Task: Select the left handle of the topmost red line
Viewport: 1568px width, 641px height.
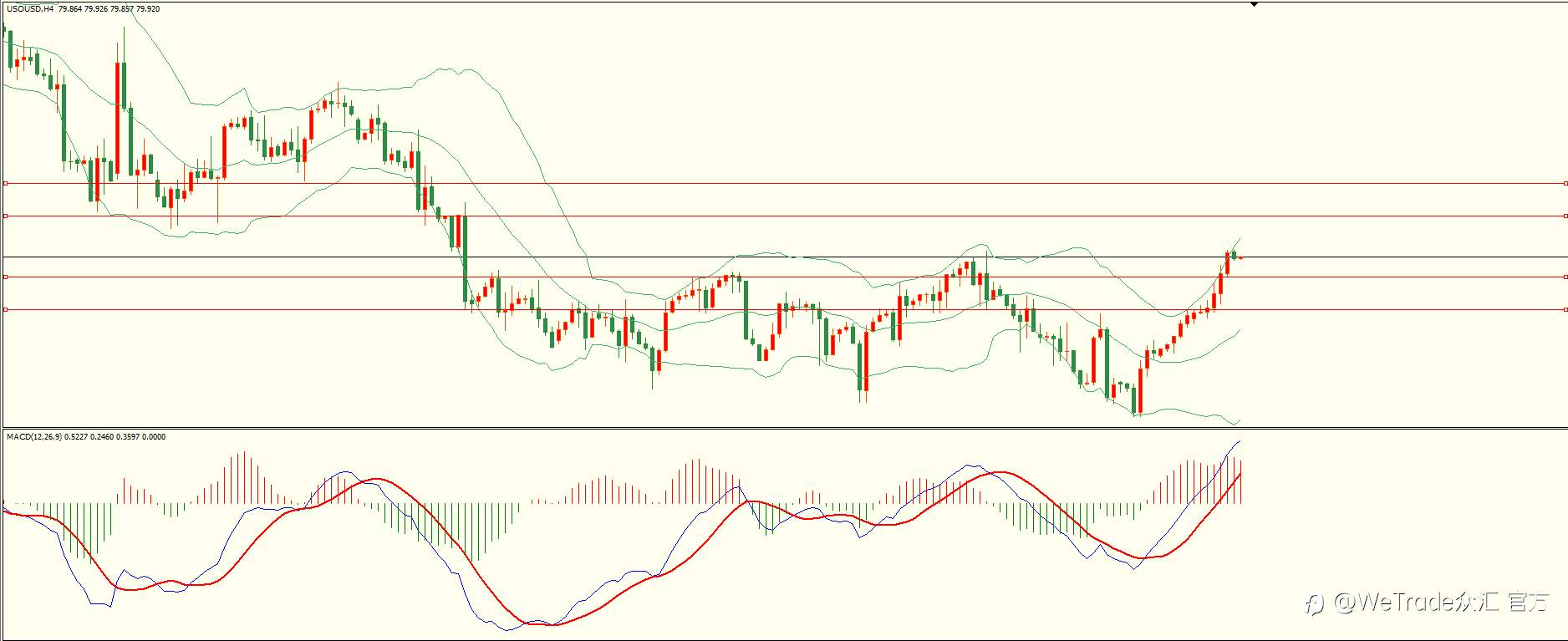Action: [5, 183]
